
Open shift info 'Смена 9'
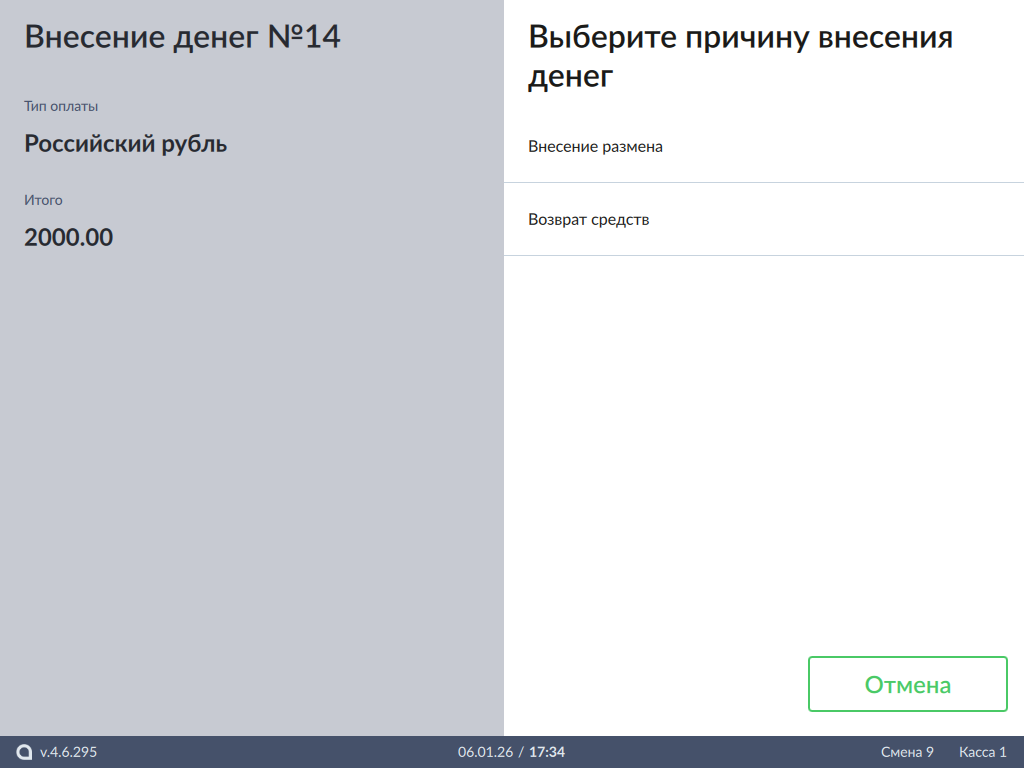coord(907,752)
